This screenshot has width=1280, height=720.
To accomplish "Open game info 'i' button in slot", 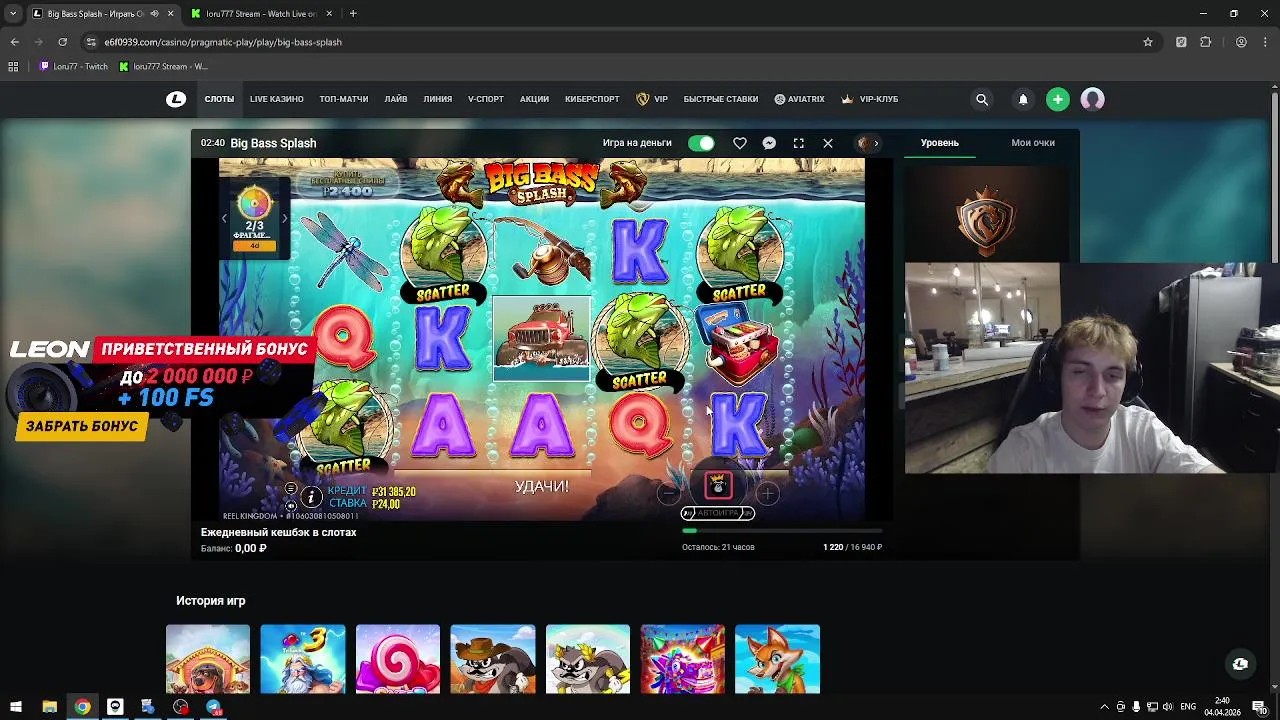I will pyautogui.click(x=311, y=497).
